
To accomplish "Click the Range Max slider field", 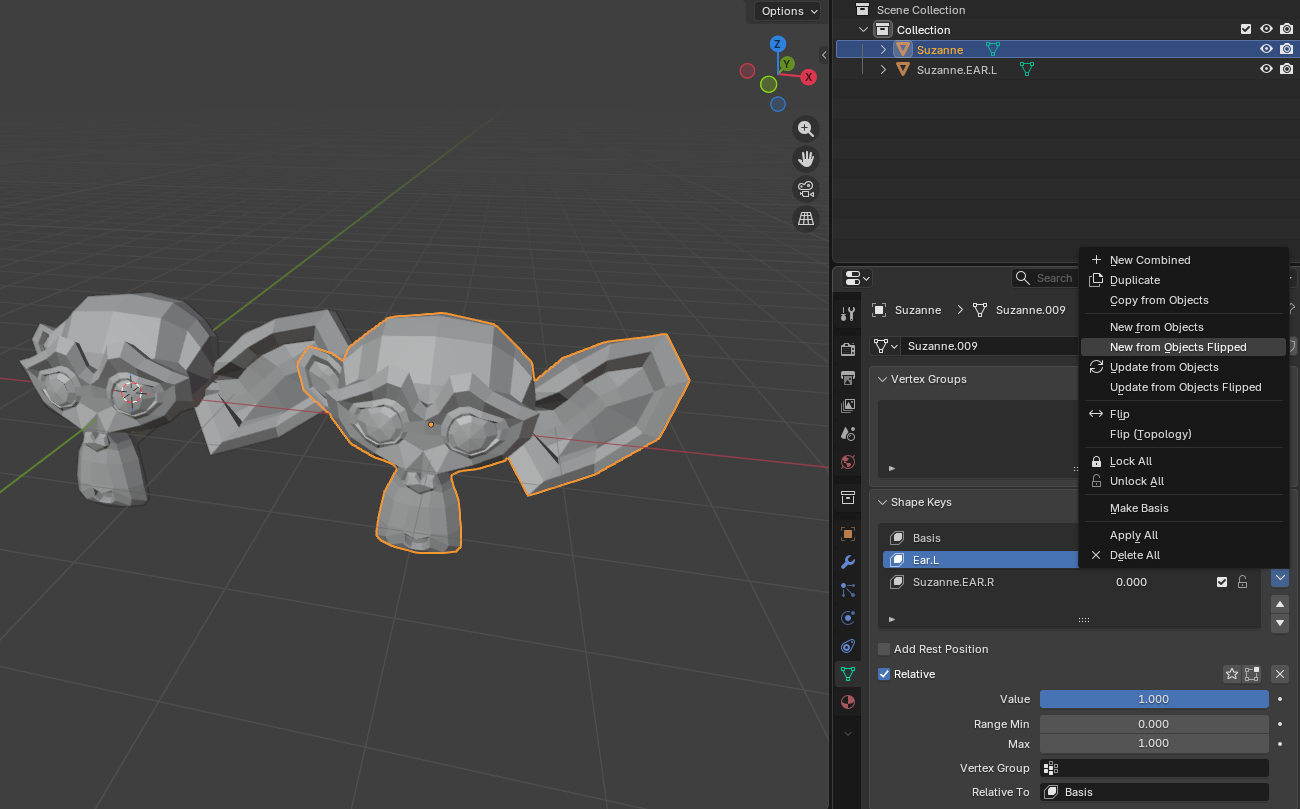I will coord(1154,743).
